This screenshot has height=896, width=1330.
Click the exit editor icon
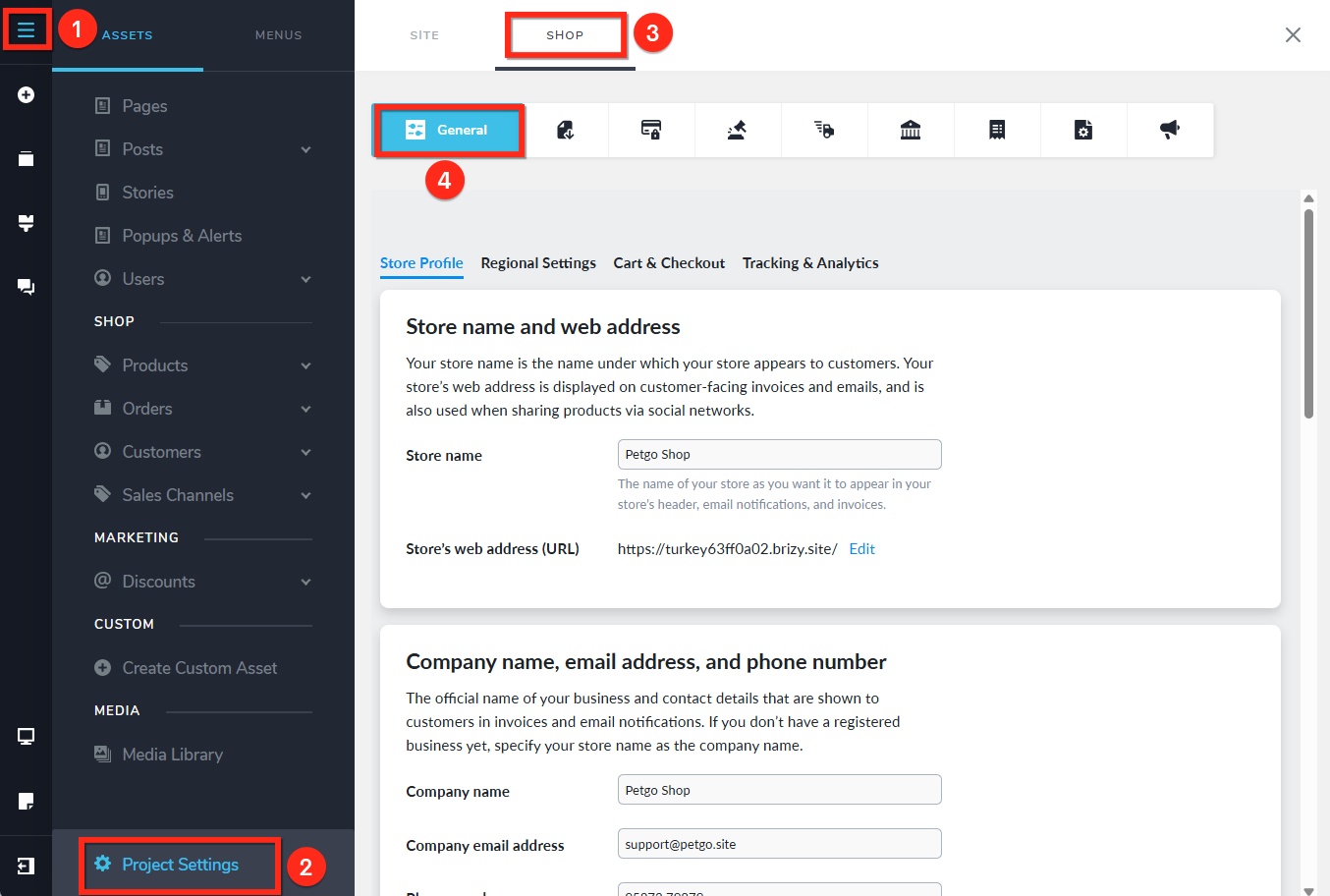point(26,866)
